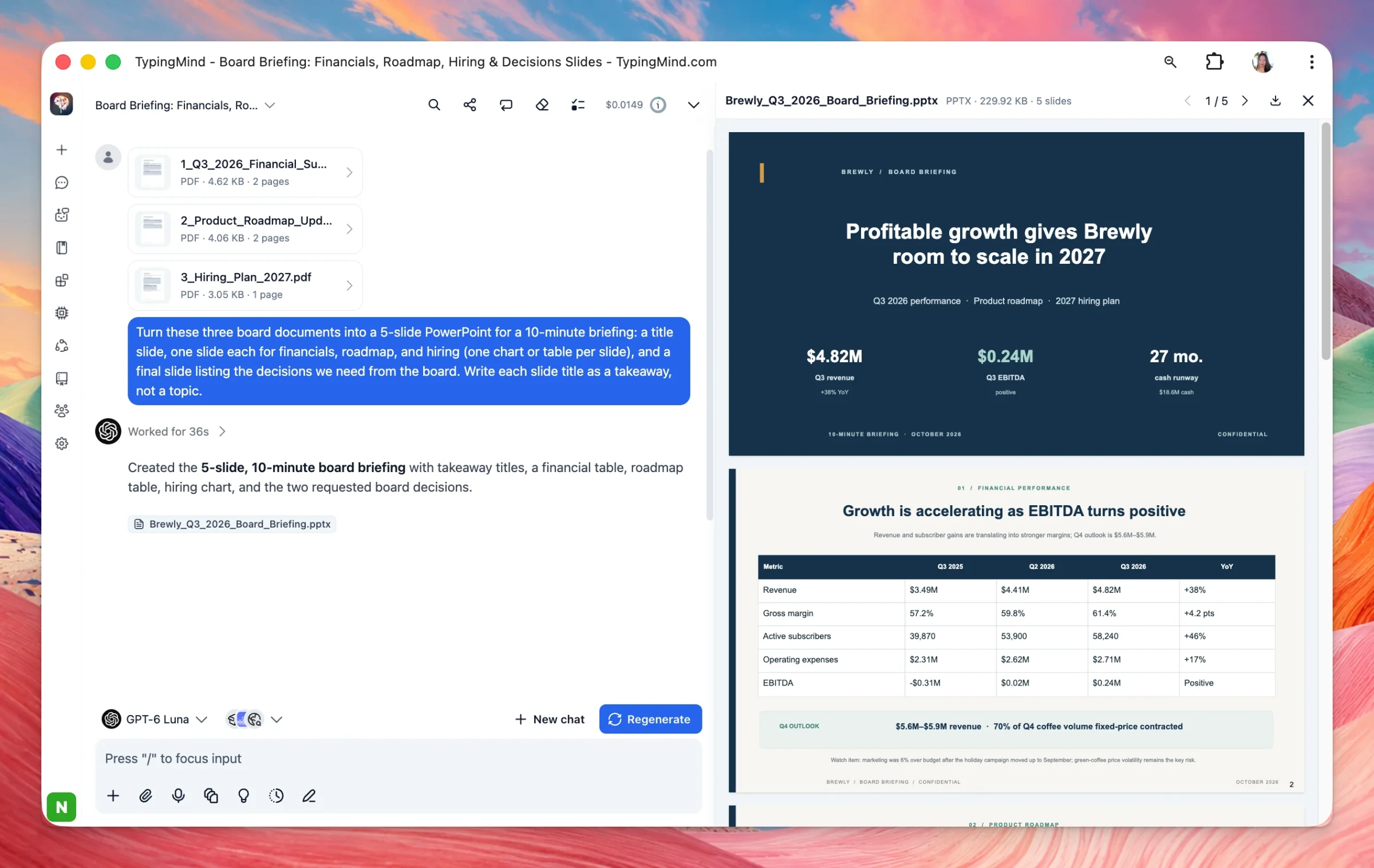Start a New chat
This screenshot has height=868, width=1374.
click(x=550, y=719)
